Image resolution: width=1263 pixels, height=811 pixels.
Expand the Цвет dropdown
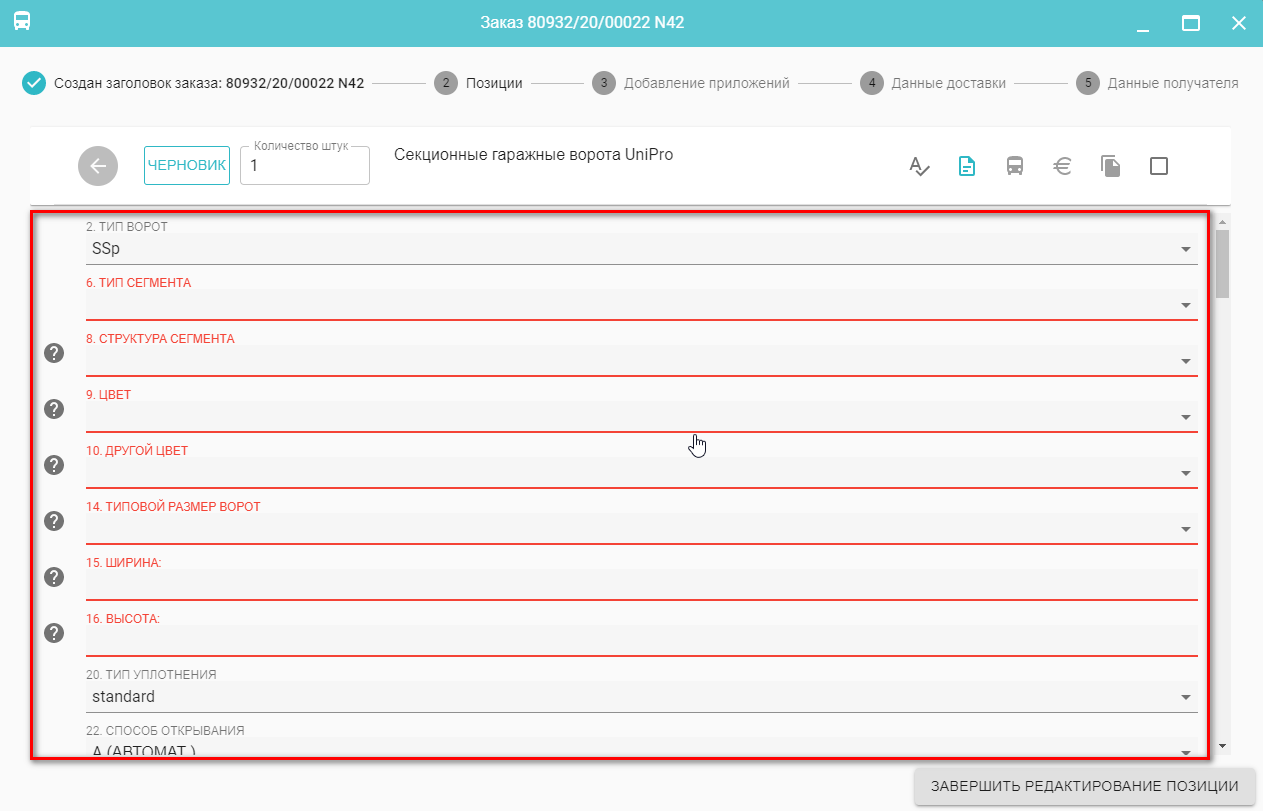pos(1185,417)
